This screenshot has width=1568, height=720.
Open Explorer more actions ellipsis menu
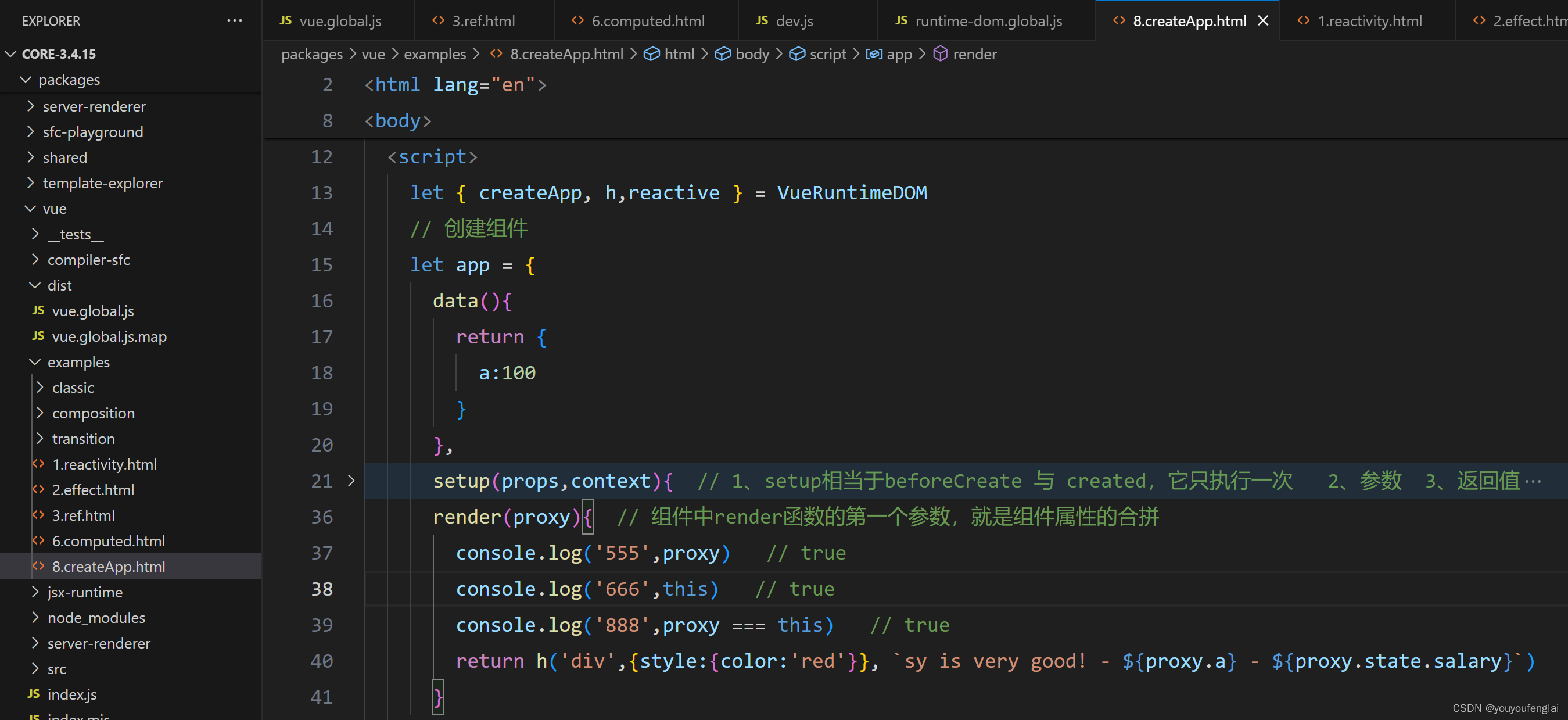(234, 21)
